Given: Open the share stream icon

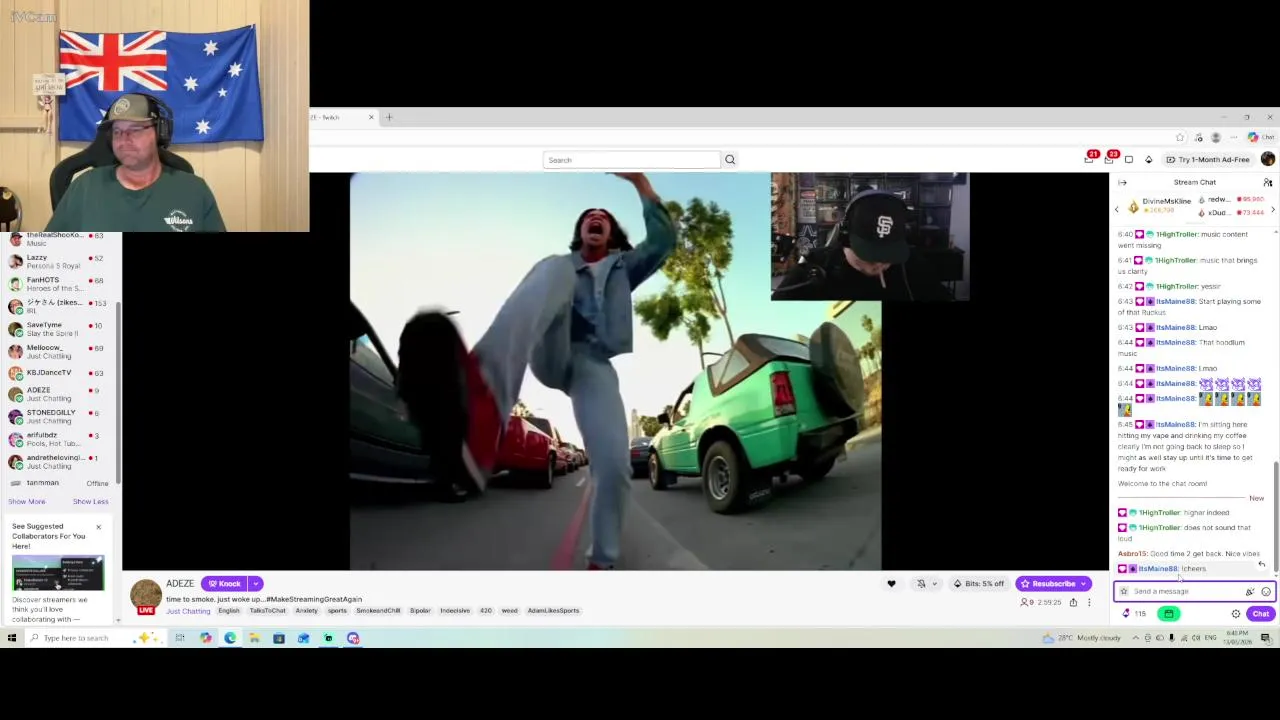Looking at the screenshot, I should tap(1073, 602).
